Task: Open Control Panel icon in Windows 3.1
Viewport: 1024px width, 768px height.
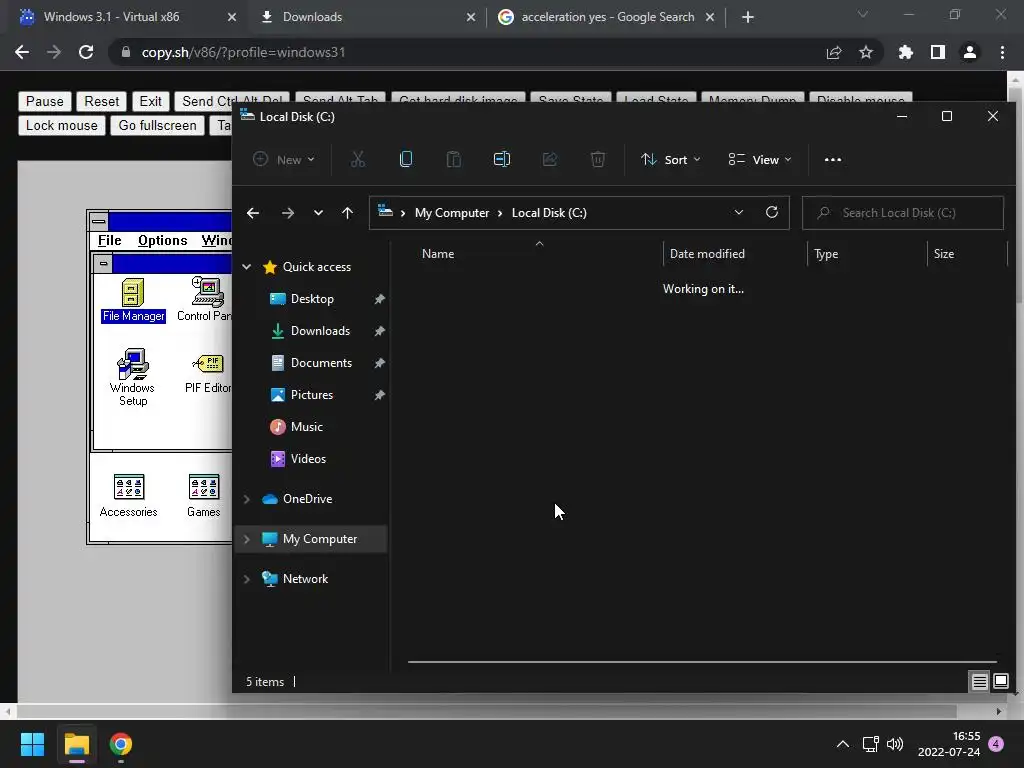Action: tap(205, 299)
